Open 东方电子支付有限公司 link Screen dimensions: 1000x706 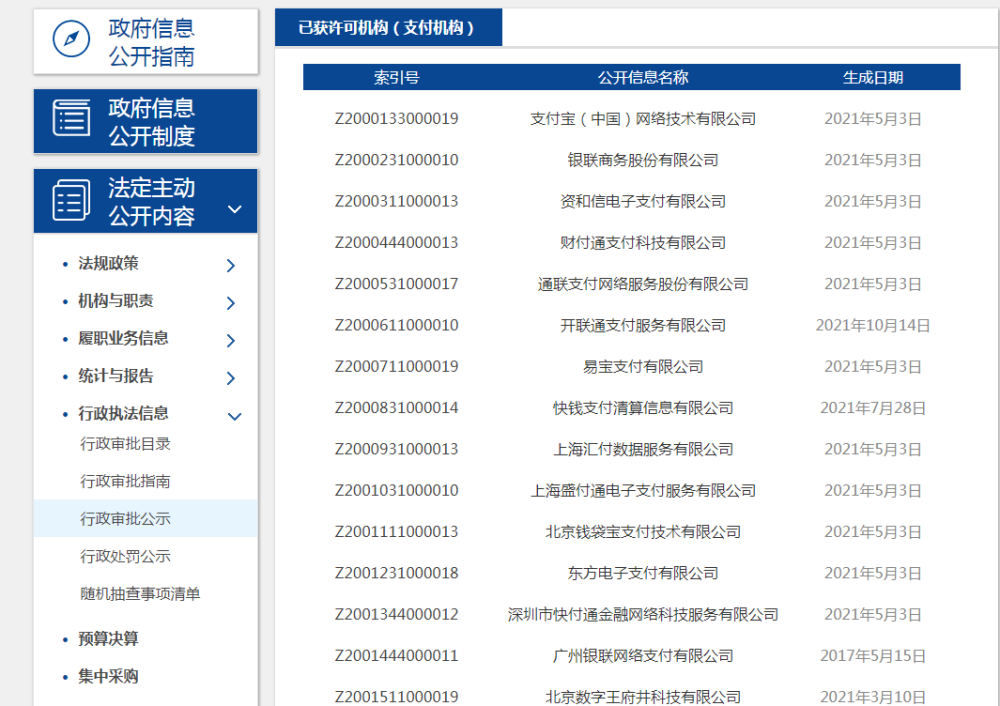pos(643,573)
